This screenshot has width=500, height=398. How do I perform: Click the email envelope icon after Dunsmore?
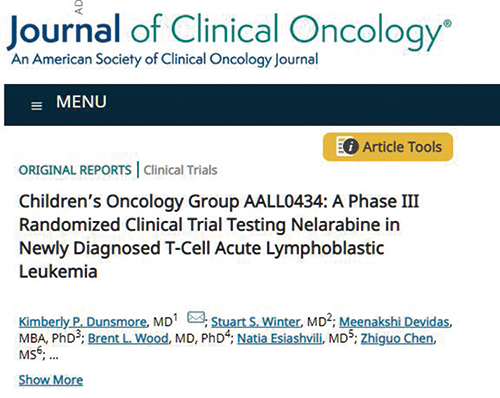[x=196, y=317]
